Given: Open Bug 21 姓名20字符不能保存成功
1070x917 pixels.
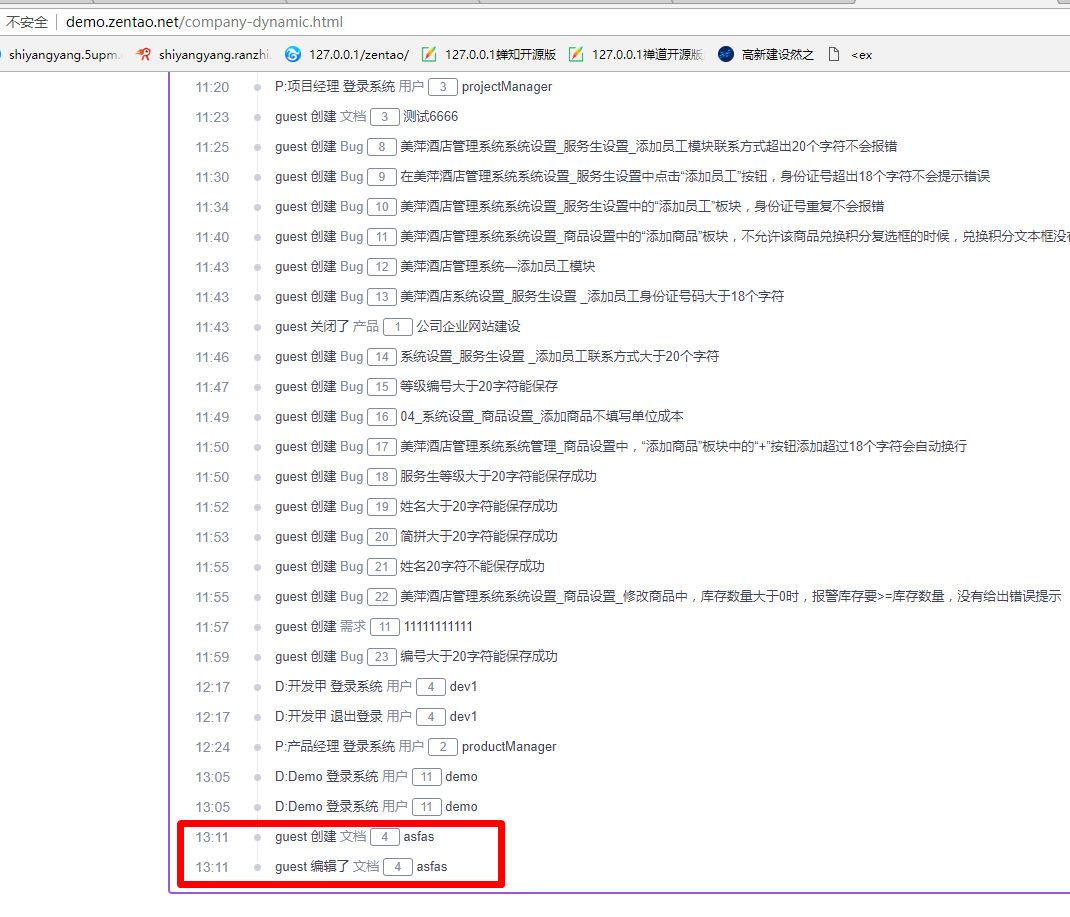Looking at the screenshot, I should (x=472, y=567).
